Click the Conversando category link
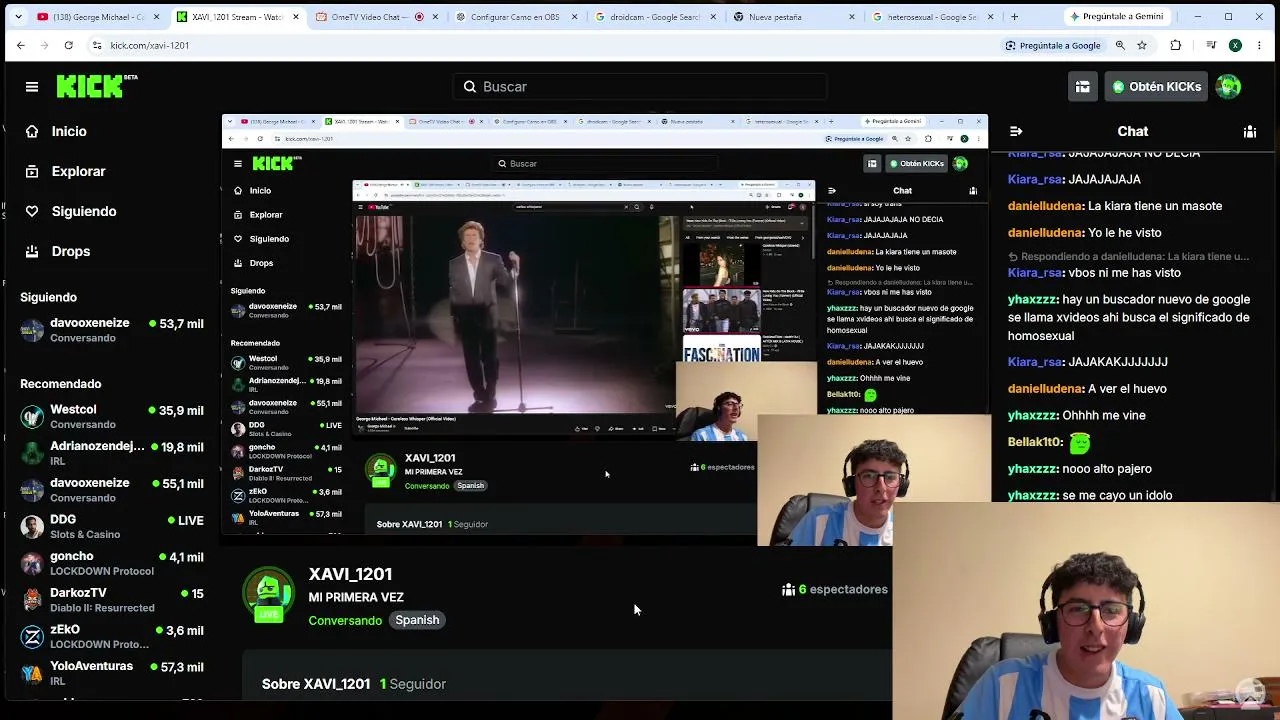The height and width of the screenshot is (720, 1280). pyautogui.click(x=345, y=621)
